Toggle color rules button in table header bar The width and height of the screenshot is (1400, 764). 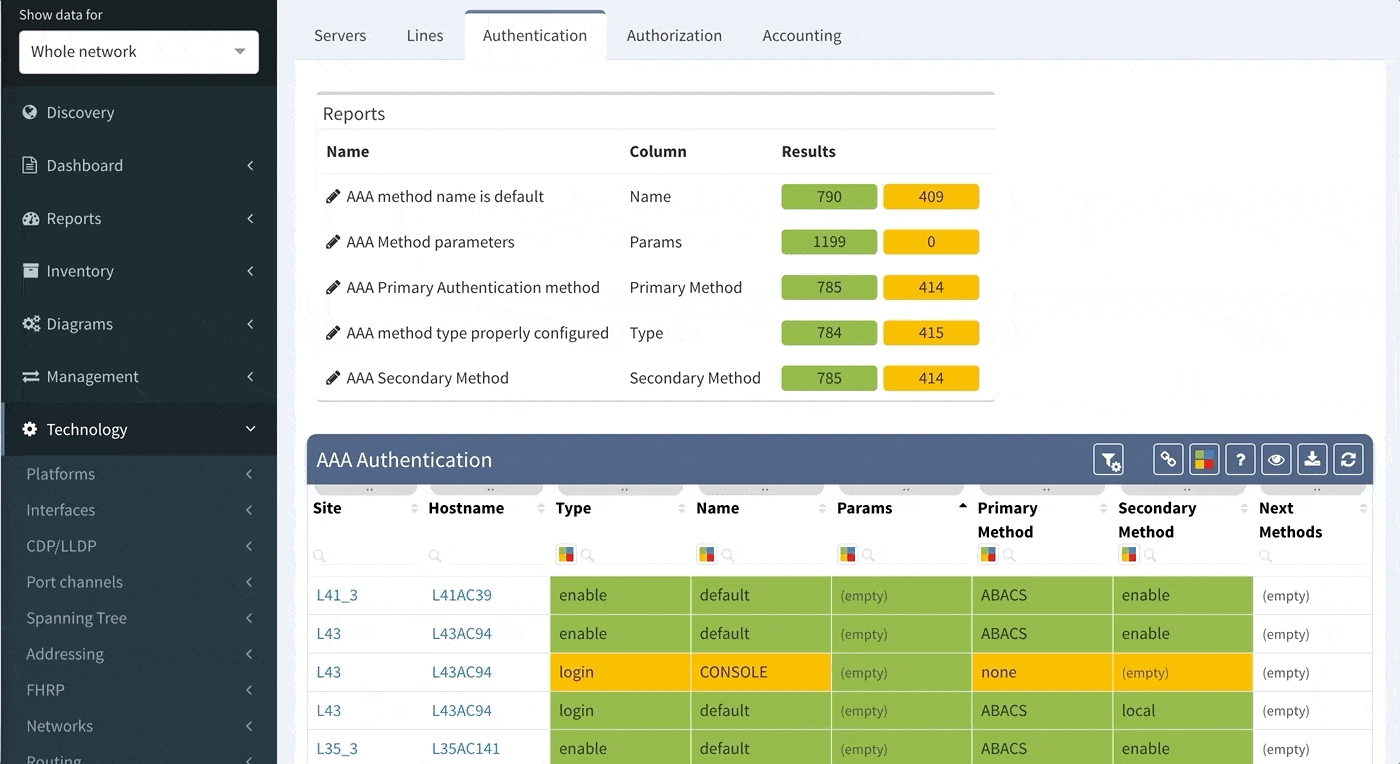(x=1204, y=460)
